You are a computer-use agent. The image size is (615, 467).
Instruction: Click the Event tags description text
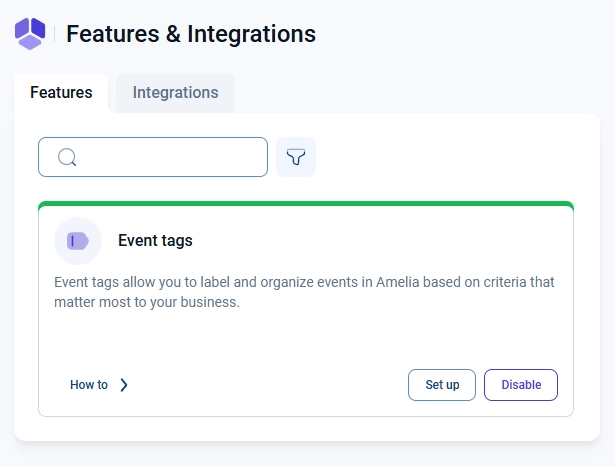pos(304,292)
